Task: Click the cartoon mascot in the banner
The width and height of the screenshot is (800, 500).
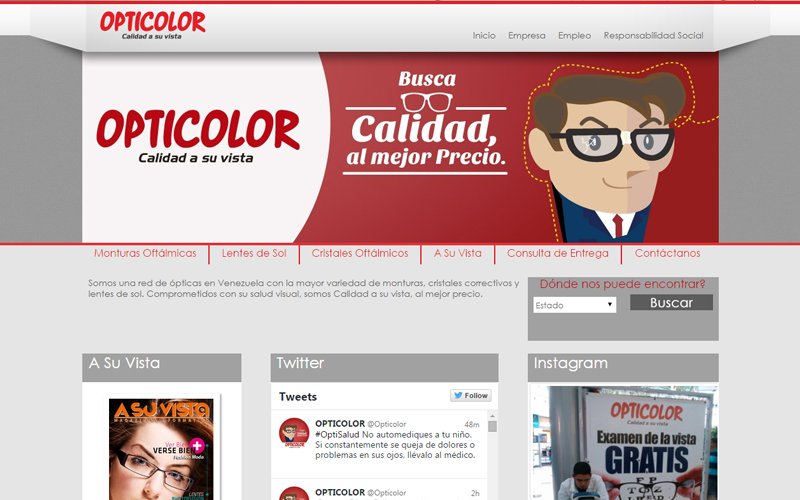Action: pos(612,156)
